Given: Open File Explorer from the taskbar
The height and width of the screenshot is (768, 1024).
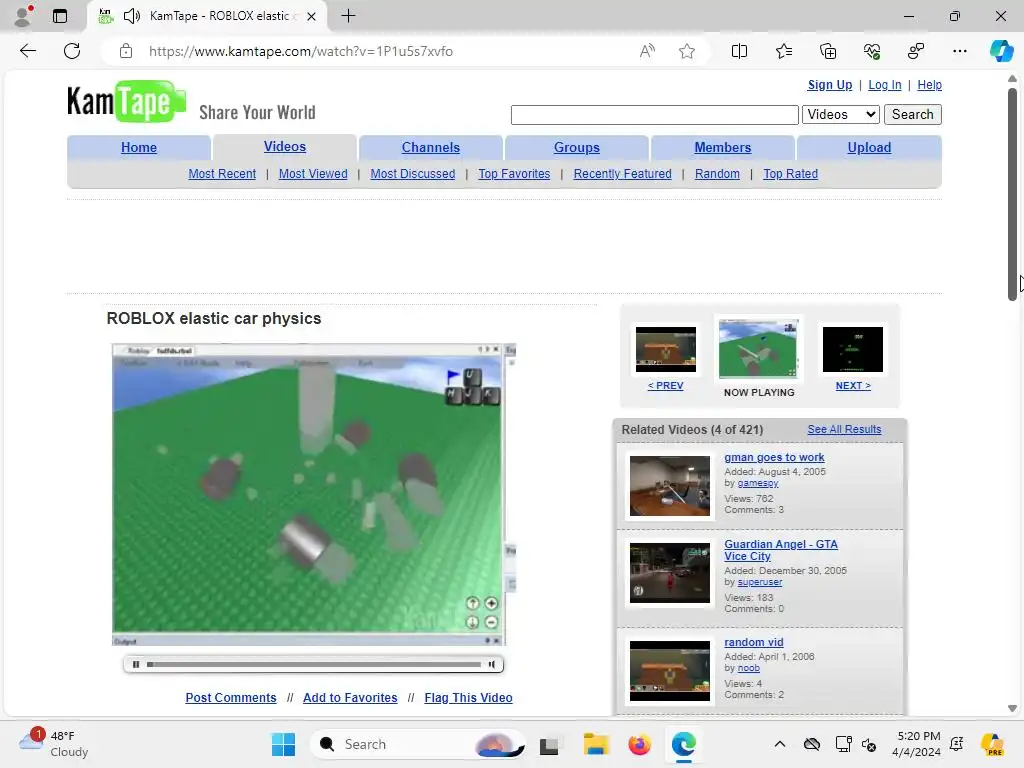Looking at the screenshot, I should (x=596, y=744).
